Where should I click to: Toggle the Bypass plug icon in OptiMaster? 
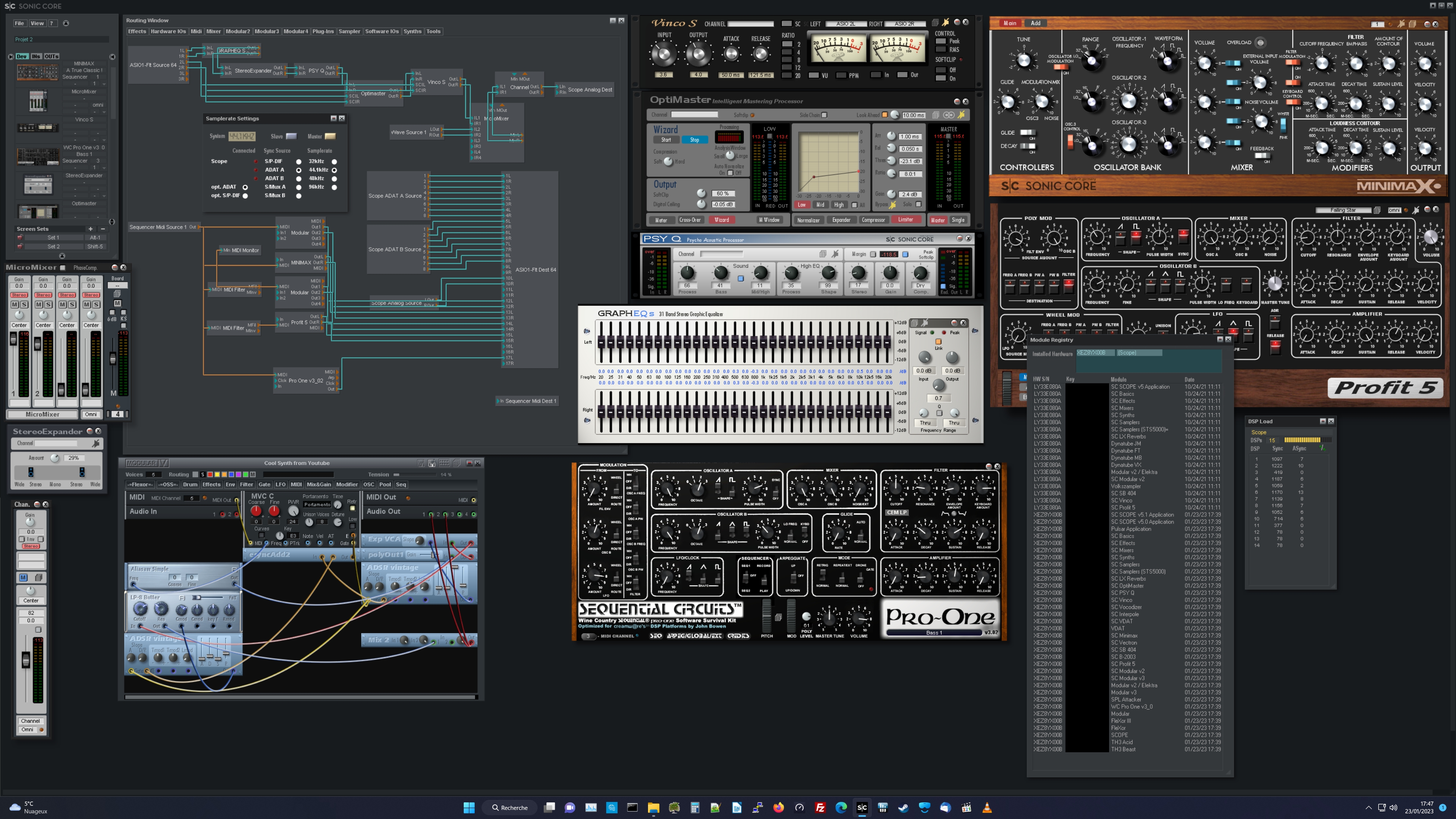[893, 205]
